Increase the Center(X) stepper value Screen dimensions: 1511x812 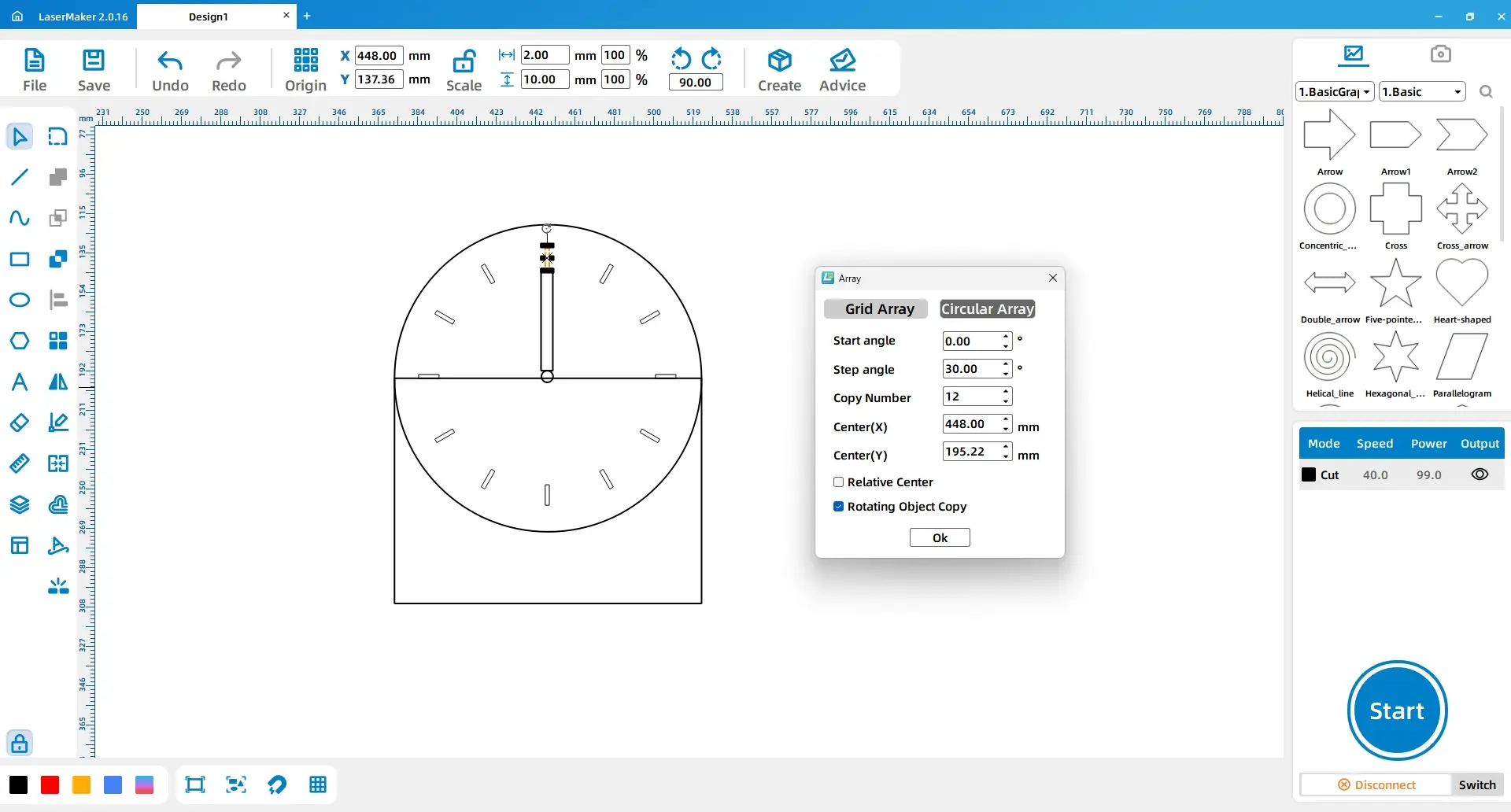pyautogui.click(x=1006, y=419)
